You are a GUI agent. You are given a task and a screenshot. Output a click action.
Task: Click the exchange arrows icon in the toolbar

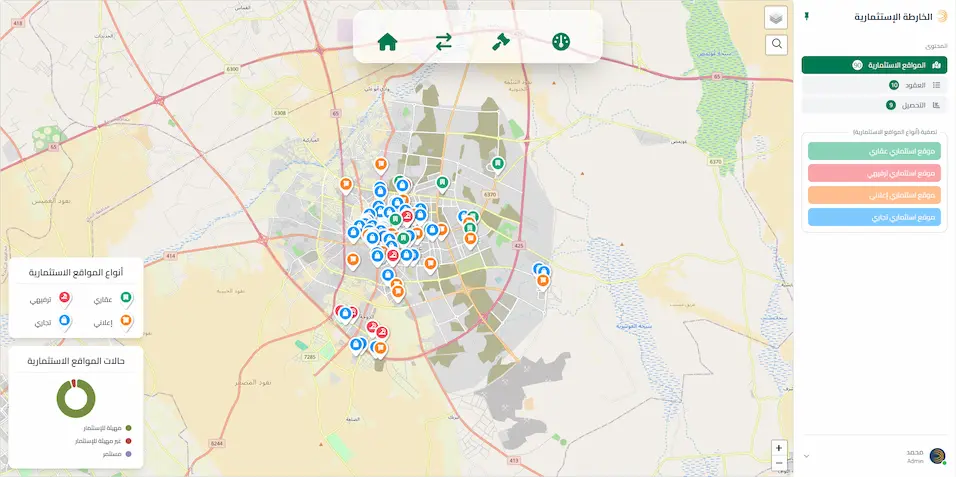pyautogui.click(x=444, y=42)
